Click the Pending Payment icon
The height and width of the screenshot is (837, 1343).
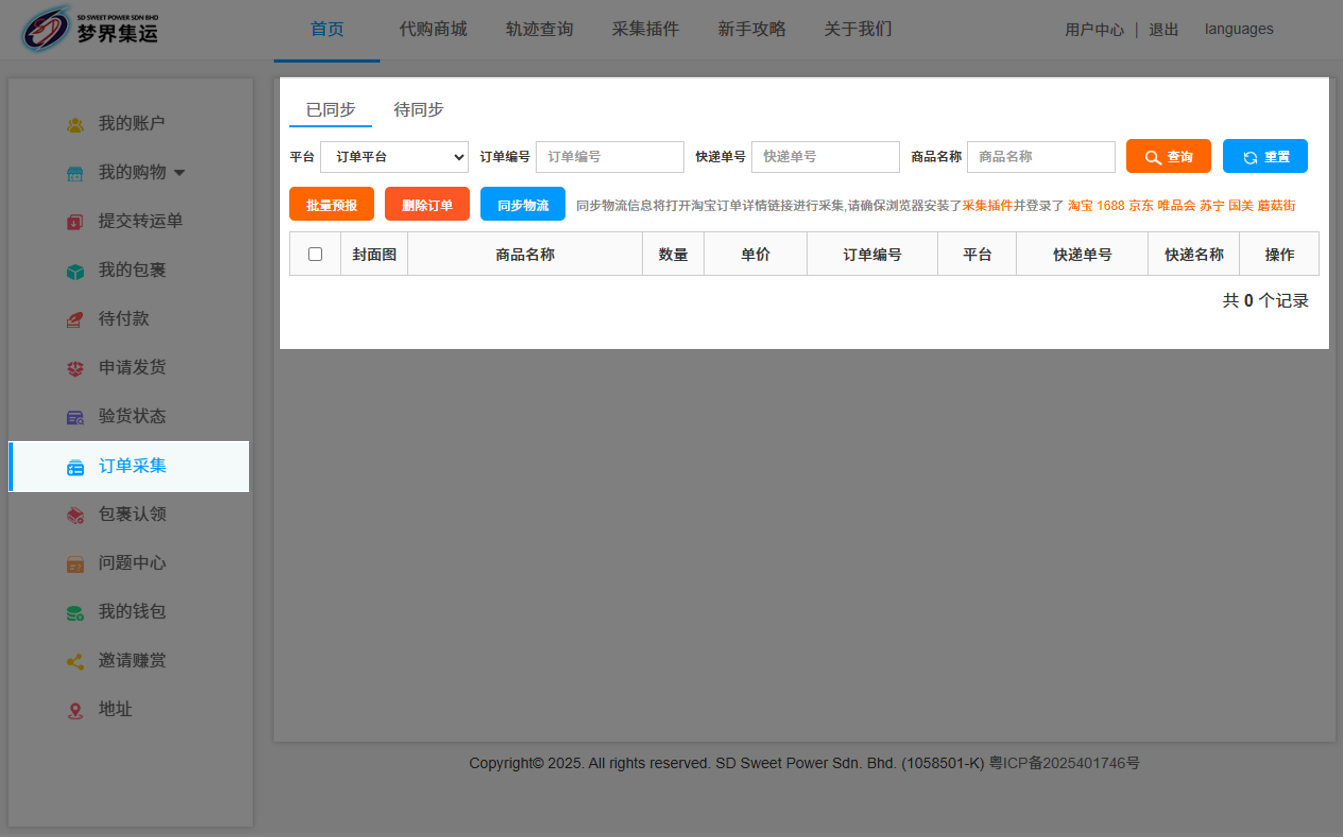75,319
